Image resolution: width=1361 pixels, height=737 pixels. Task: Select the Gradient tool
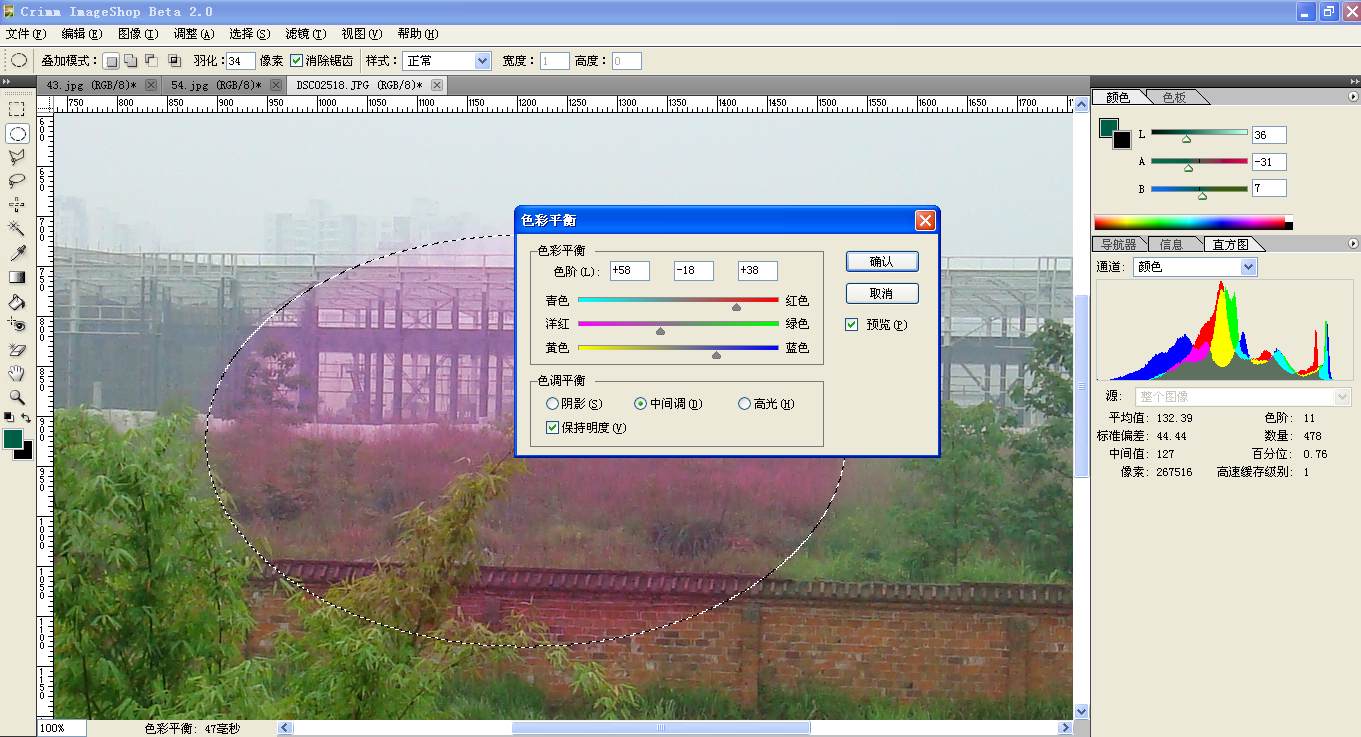(17, 277)
